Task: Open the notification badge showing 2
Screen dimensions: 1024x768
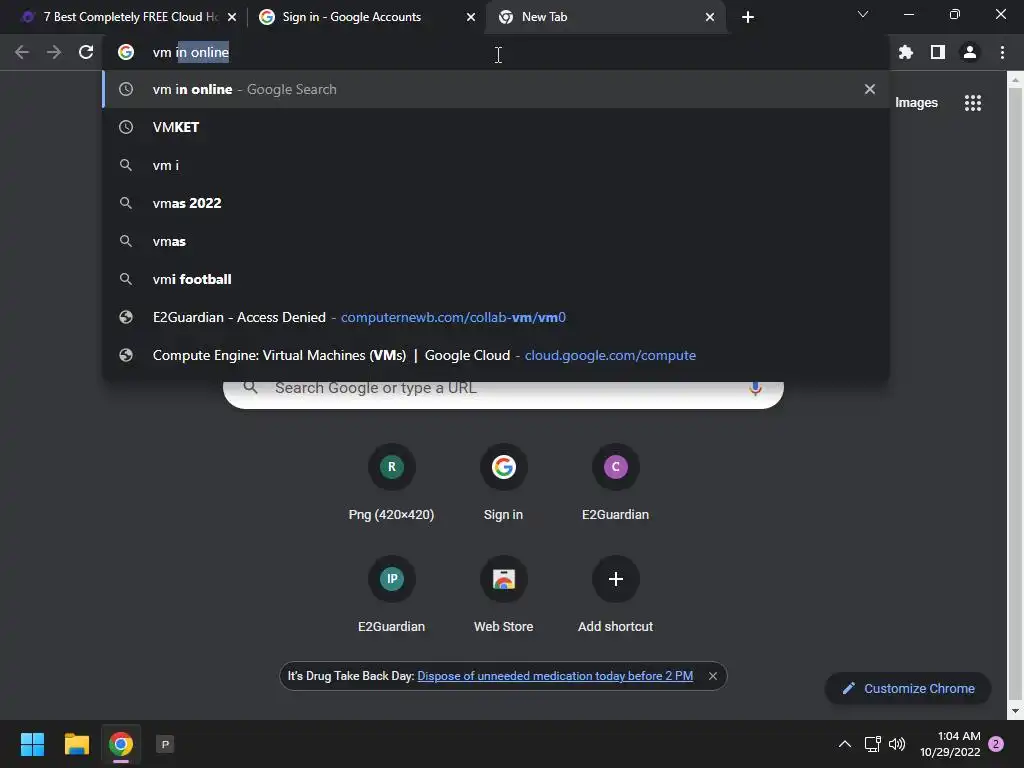Action: click(996, 744)
